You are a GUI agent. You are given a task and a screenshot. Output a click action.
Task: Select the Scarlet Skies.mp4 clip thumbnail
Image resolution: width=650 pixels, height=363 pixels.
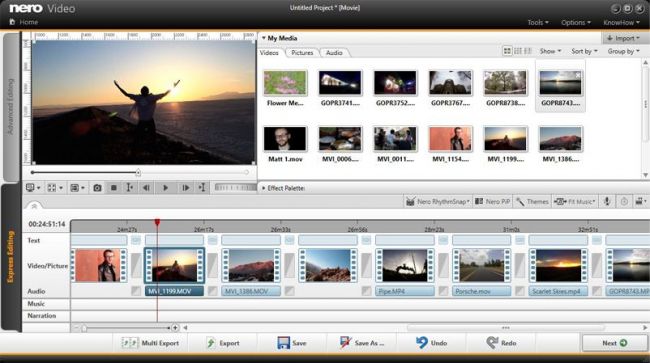[558, 265]
